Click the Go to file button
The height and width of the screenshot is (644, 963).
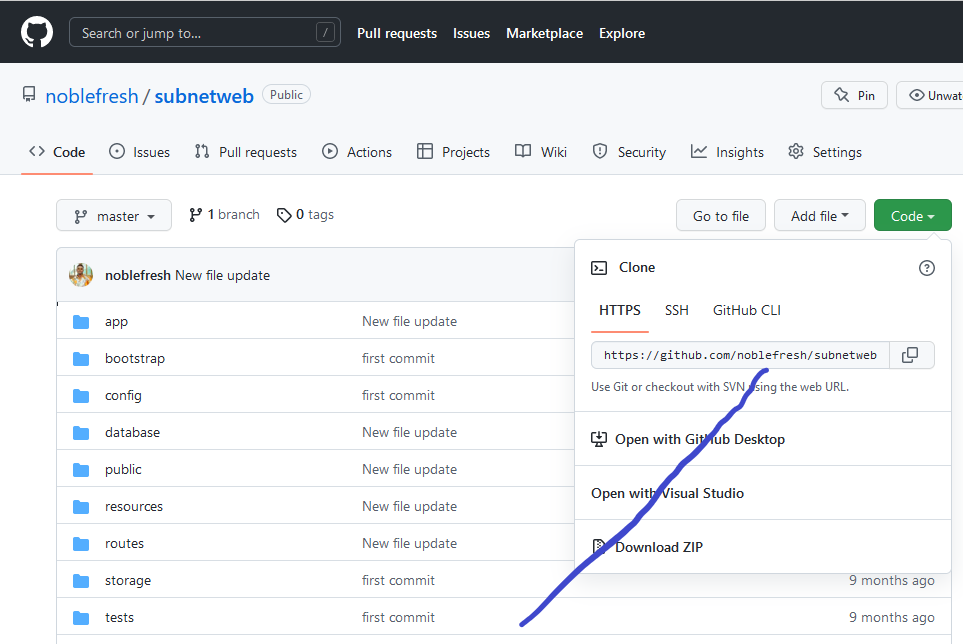point(721,215)
